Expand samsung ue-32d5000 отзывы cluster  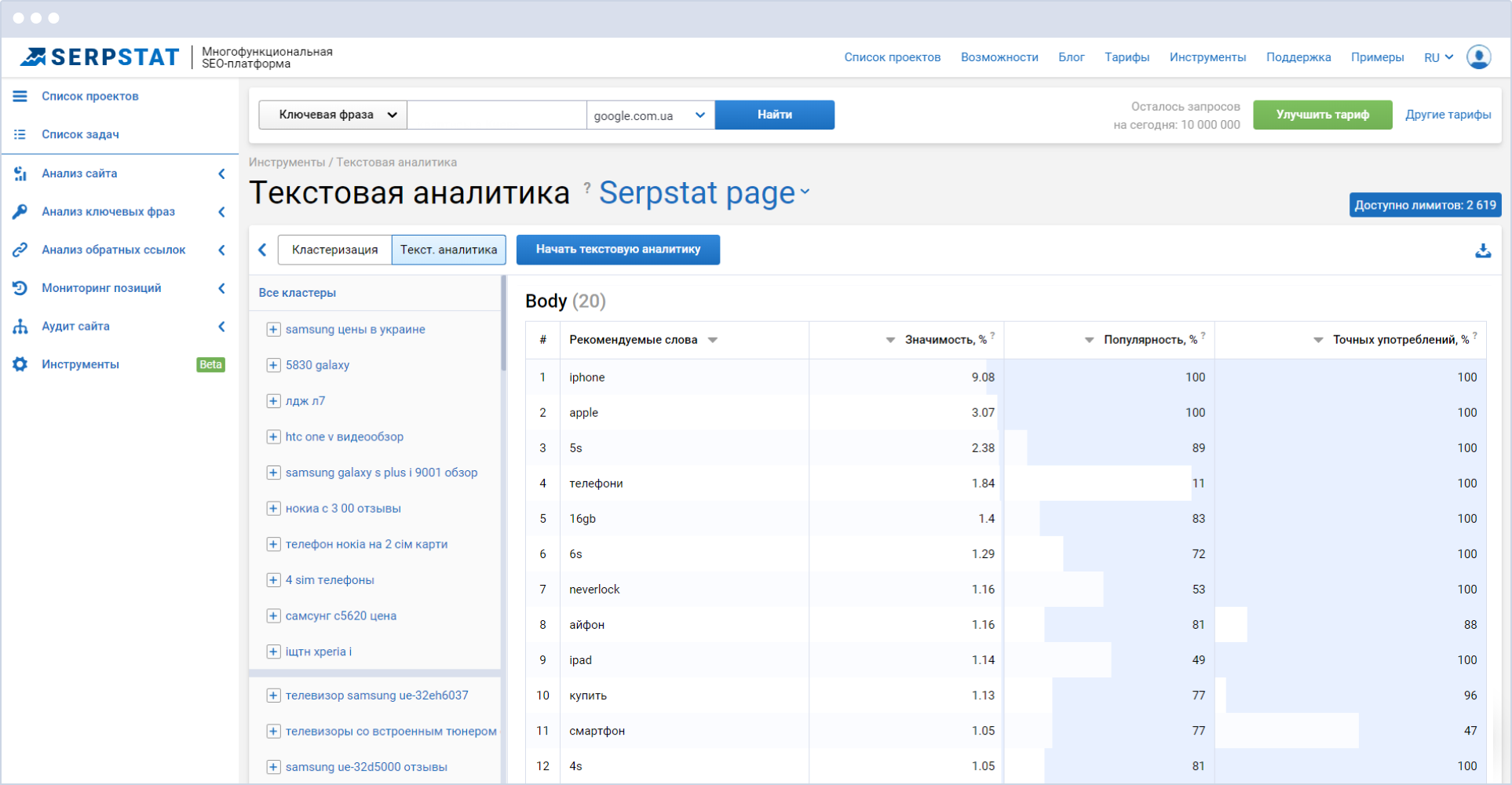(x=273, y=767)
